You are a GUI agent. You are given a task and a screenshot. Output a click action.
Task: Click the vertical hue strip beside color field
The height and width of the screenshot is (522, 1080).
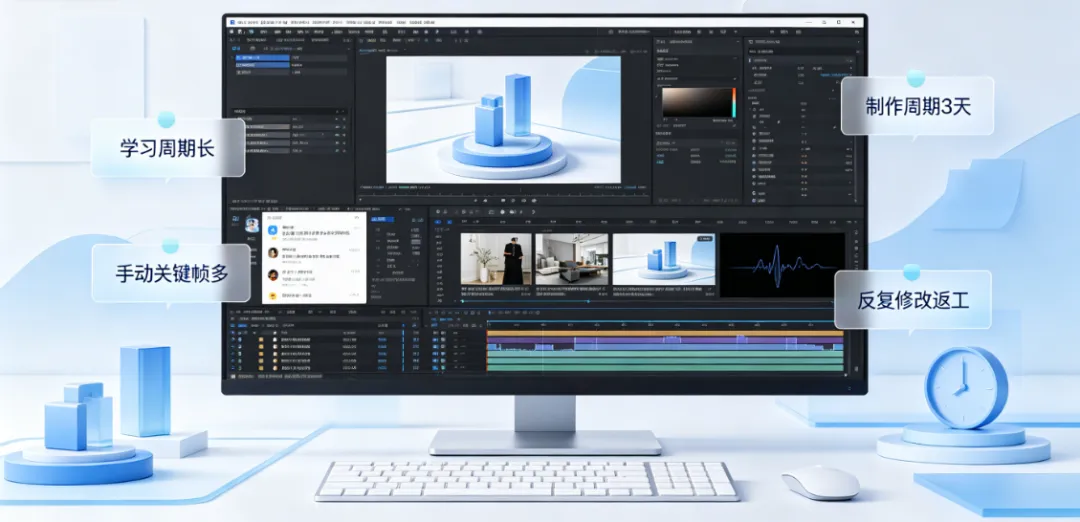pos(734,103)
